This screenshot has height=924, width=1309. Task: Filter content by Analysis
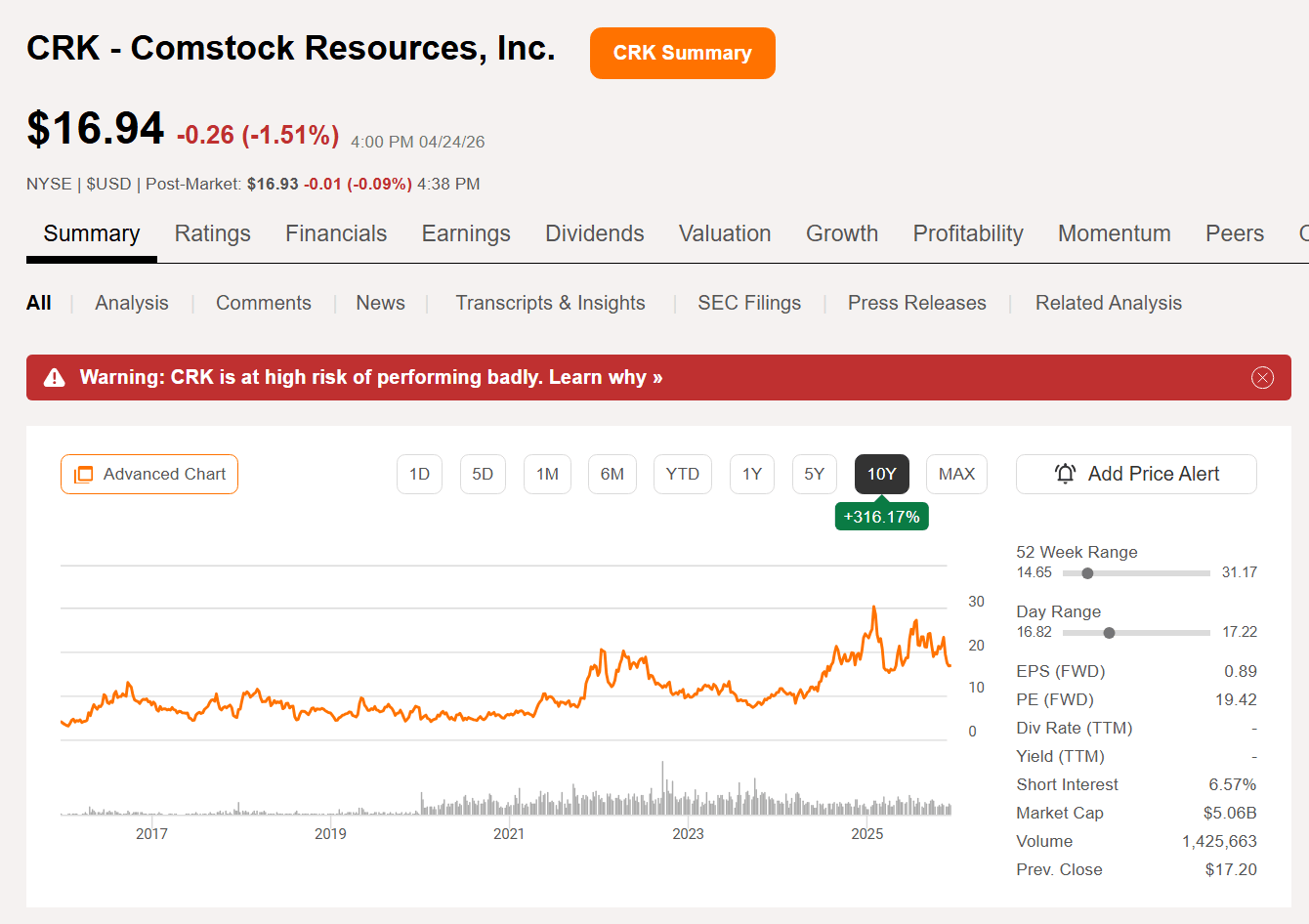(x=132, y=303)
